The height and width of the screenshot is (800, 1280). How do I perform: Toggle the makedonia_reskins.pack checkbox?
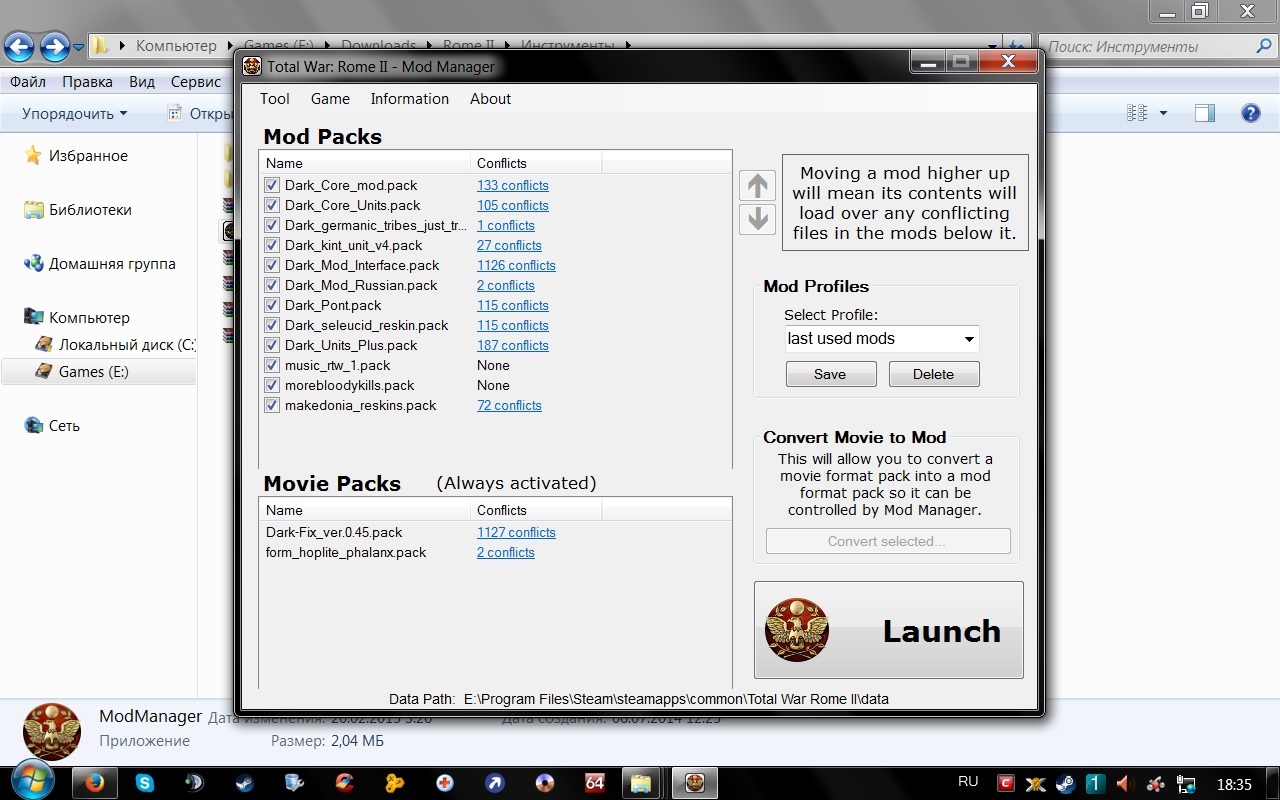(272, 405)
